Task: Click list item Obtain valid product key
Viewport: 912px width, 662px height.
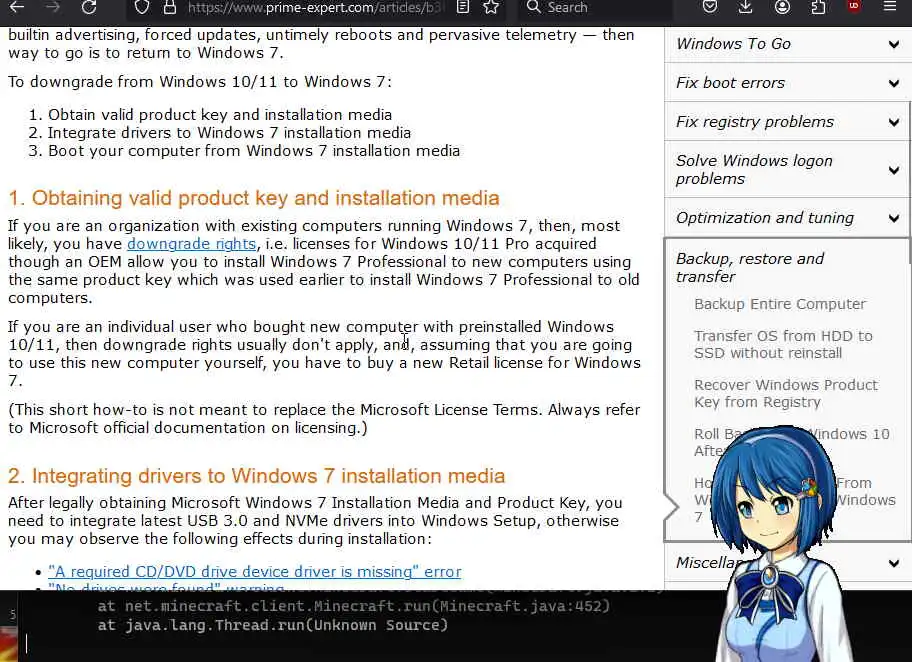Action: (220, 115)
